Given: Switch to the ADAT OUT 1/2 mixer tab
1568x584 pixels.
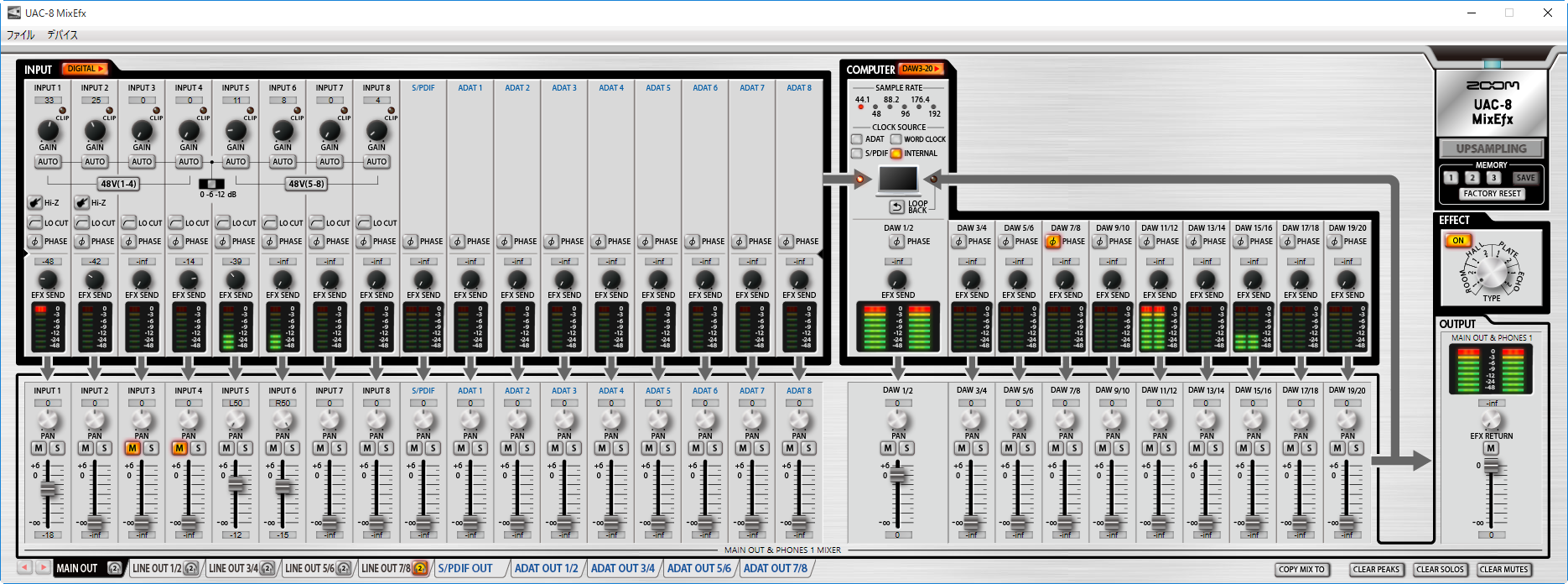Looking at the screenshot, I should [x=546, y=568].
